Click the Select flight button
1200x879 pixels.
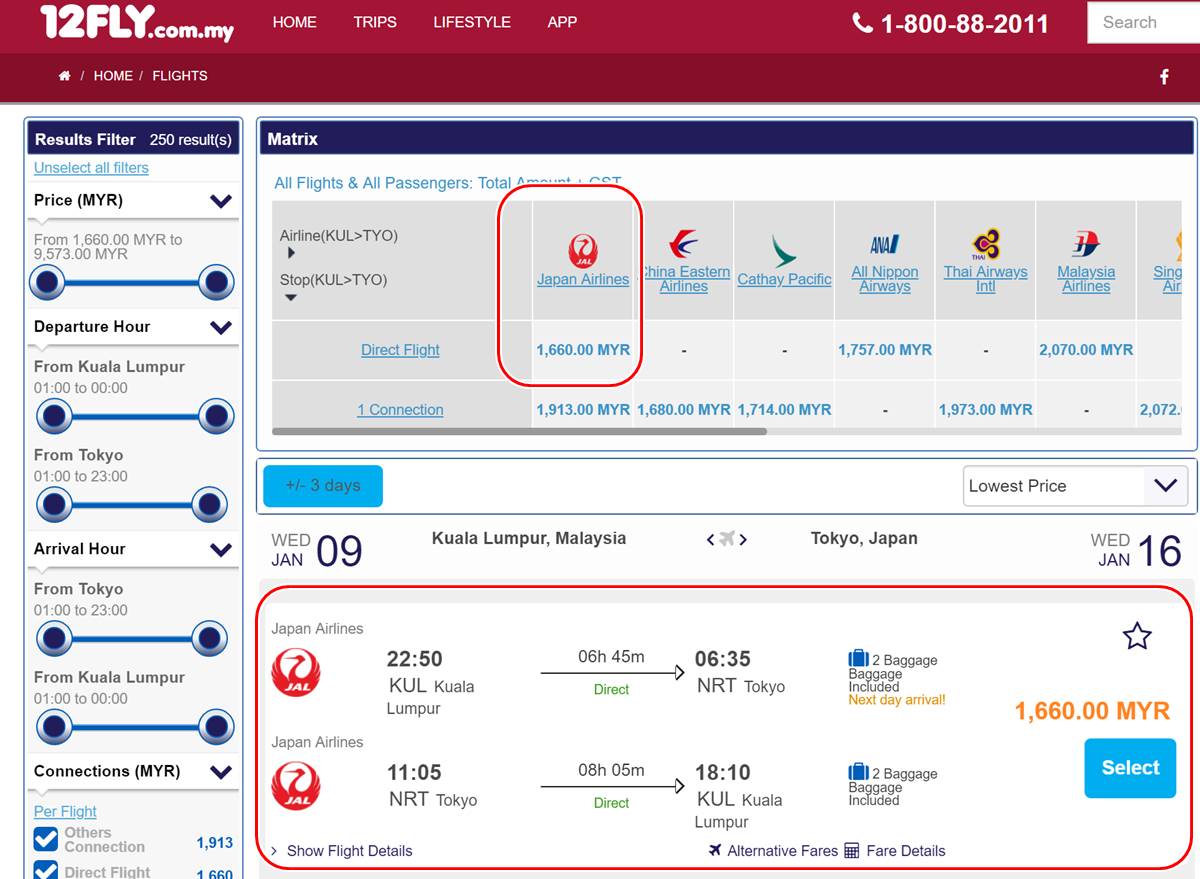1130,768
